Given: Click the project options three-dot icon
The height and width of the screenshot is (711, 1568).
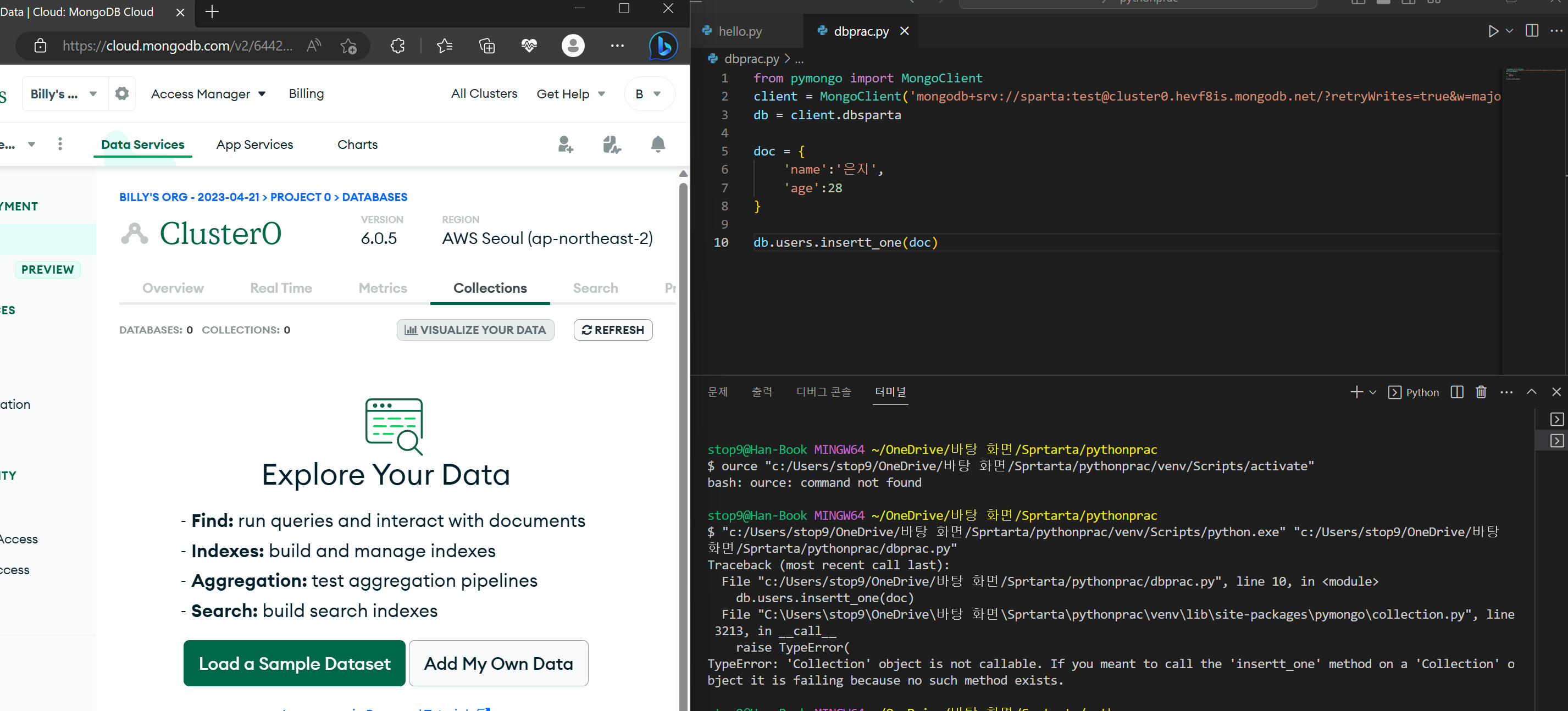Looking at the screenshot, I should point(60,143).
